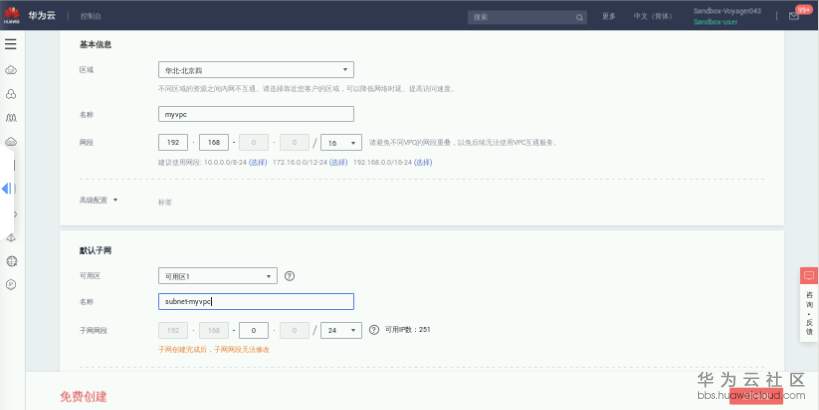Click the subnet third octet field 0
This screenshot has height=410, width=819.
pos(254,330)
